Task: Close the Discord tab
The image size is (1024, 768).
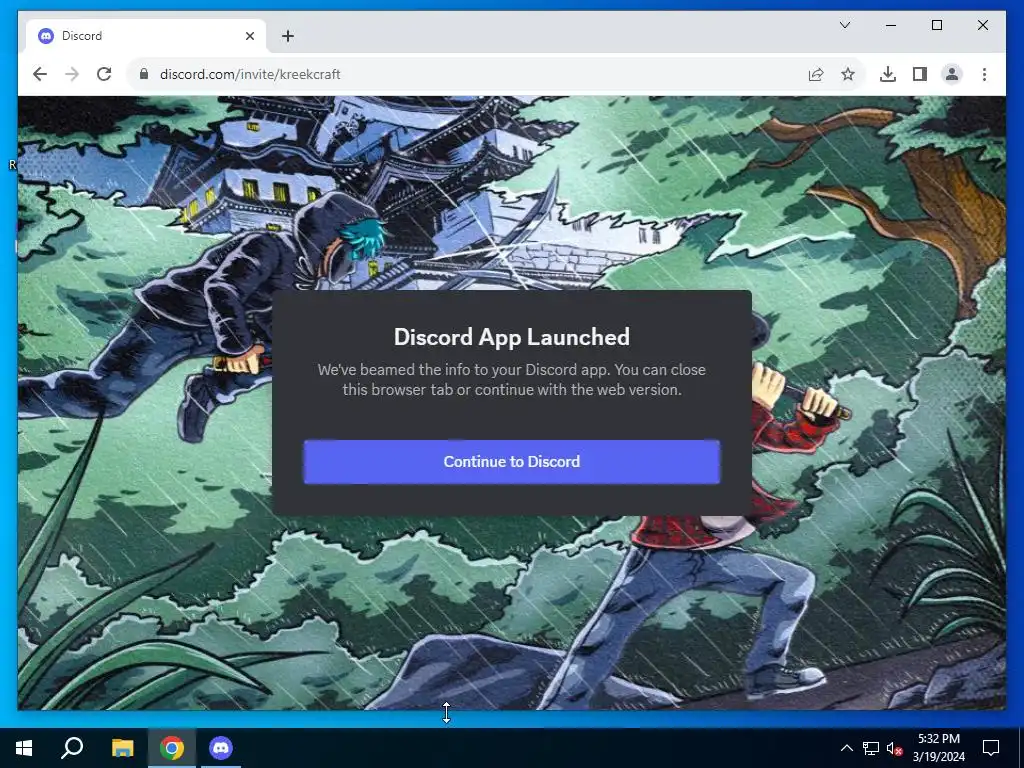Action: [x=249, y=36]
